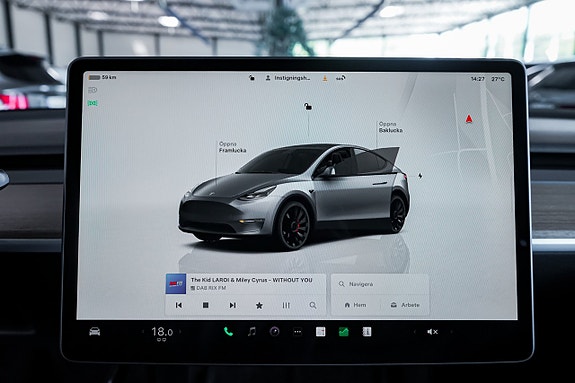Image resolution: width=575 pixels, height=383 pixels.
Task: Open the audio equalizer icon
Action: pyautogui.click(x=286, y=305)
